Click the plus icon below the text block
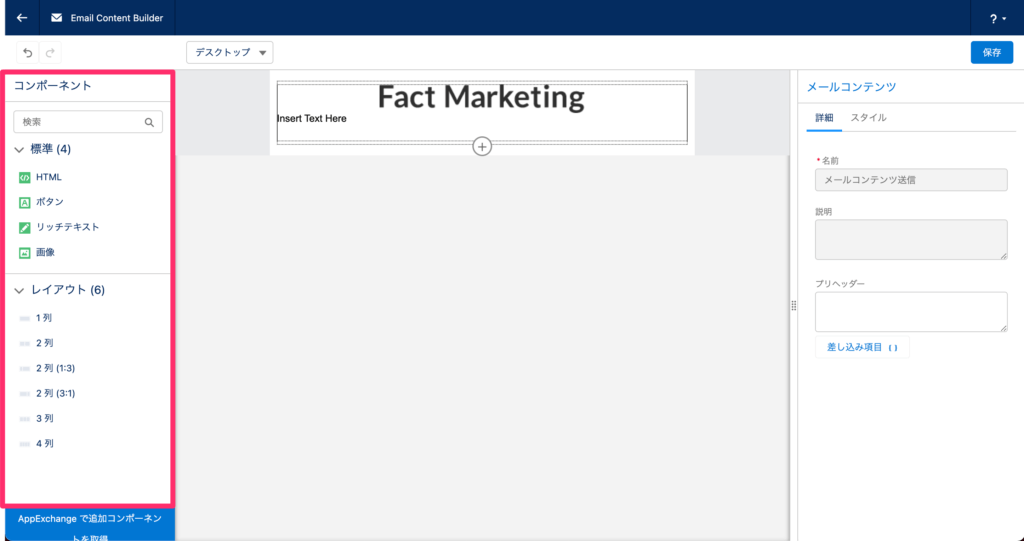The width and height of the screenshot is (1024, 541). click(x=482, y=147)
